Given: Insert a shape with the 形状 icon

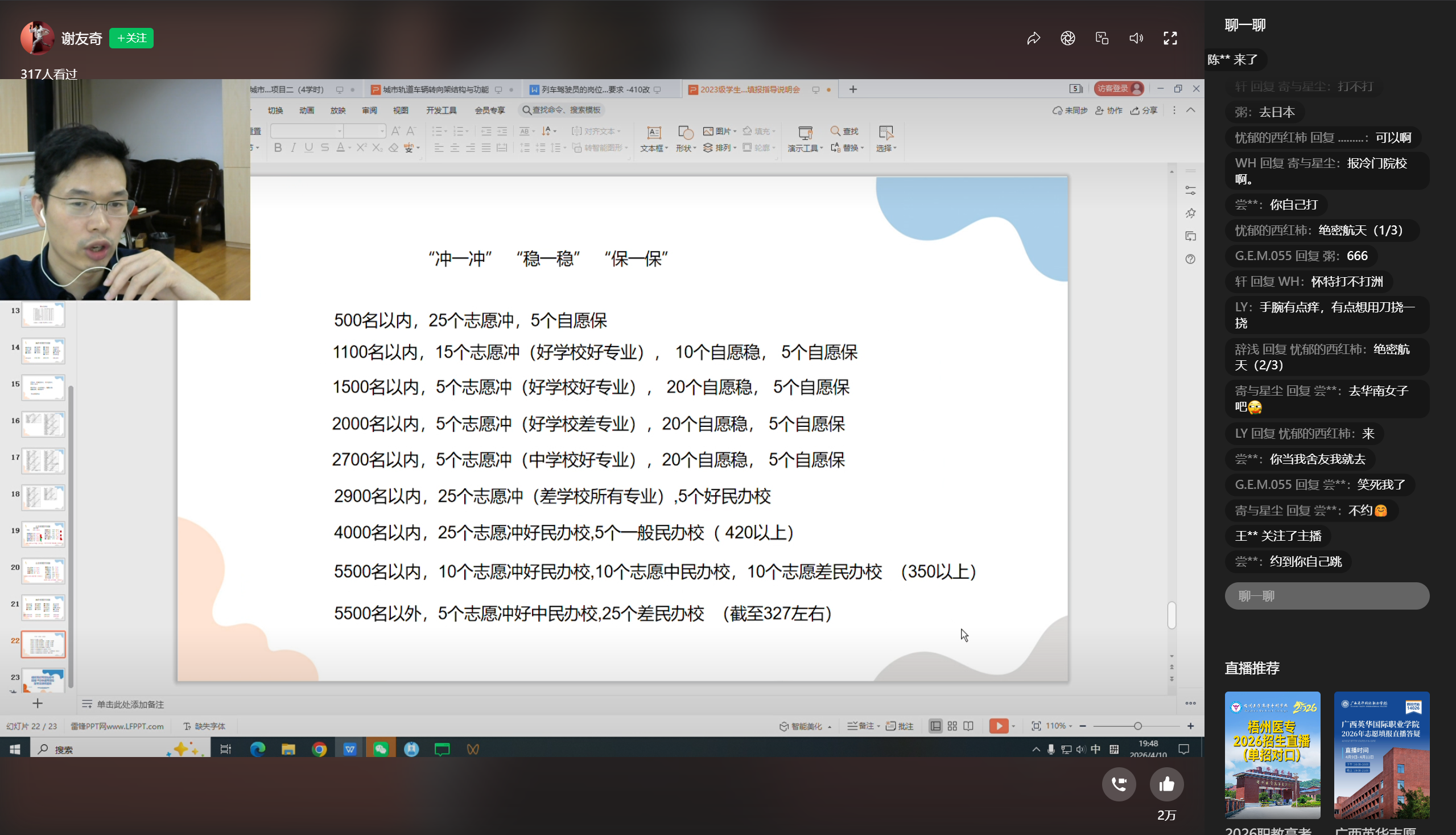Looking at the screenshot, I should point(685,133).
